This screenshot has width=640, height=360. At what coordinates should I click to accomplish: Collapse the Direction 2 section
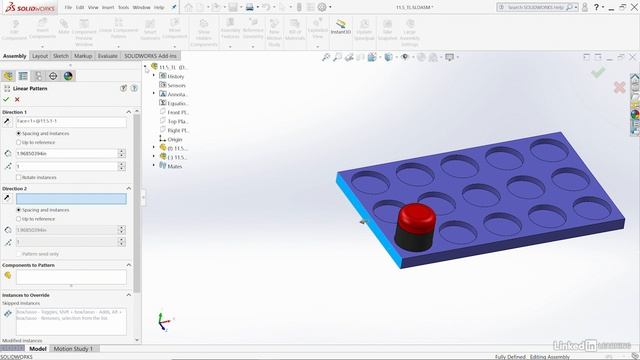129,189
